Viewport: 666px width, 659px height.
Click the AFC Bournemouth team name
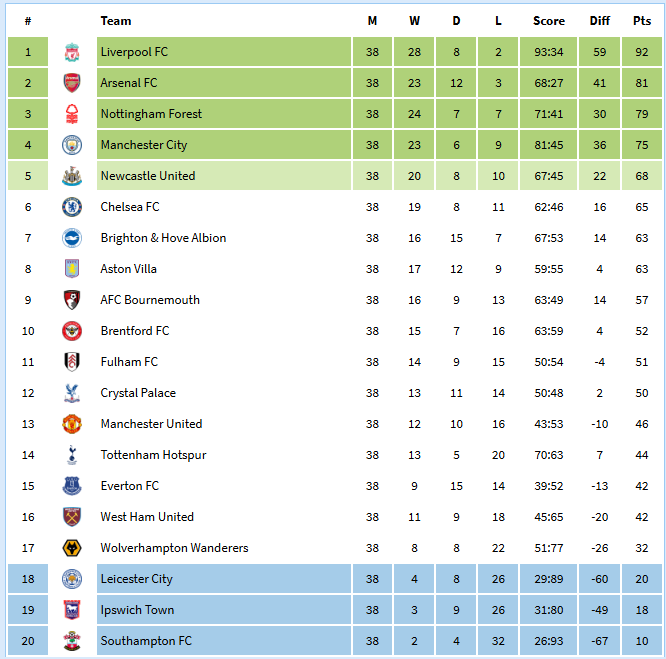[150, 300]
